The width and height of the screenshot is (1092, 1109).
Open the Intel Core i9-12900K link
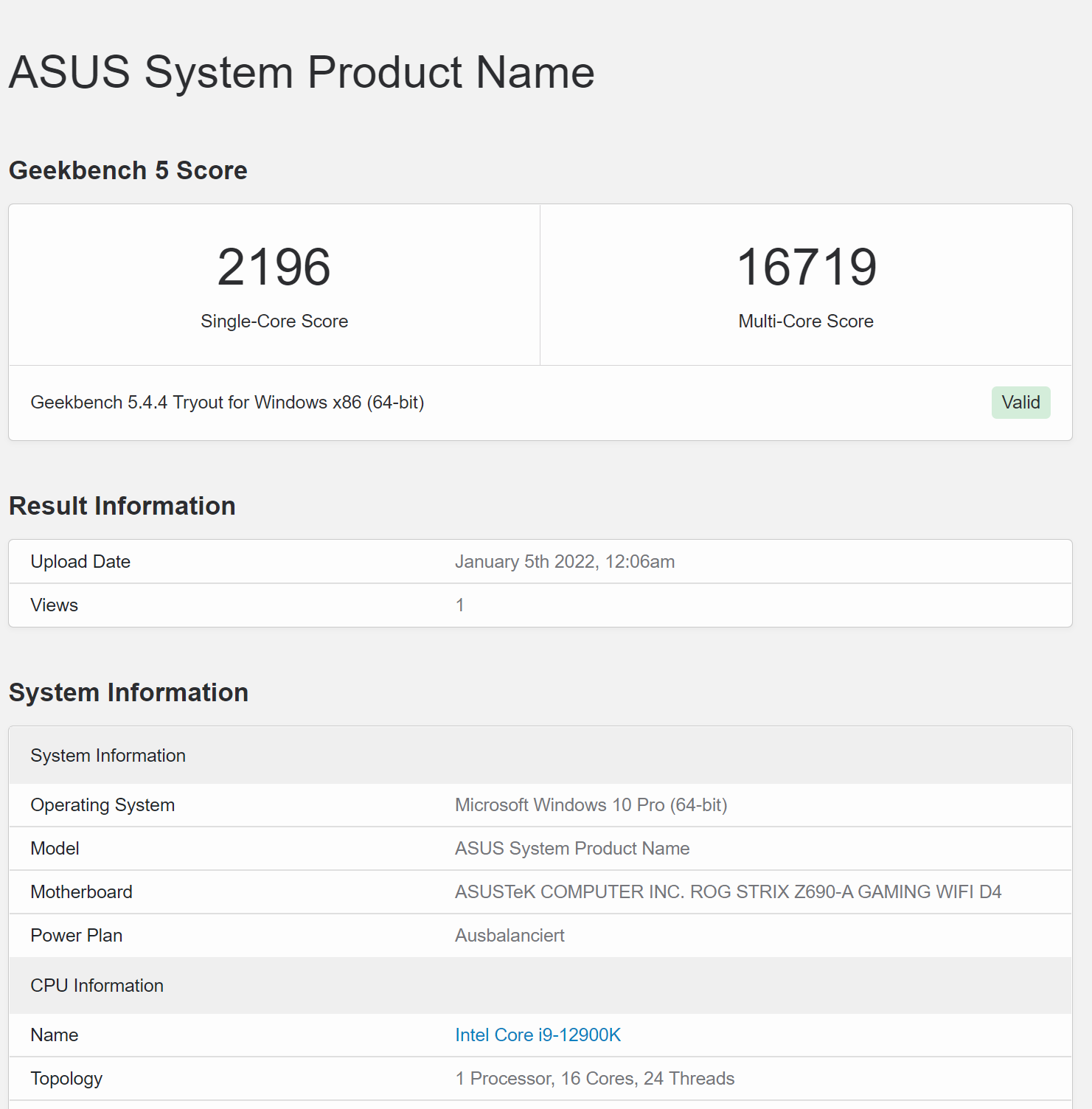point(538,1035)
